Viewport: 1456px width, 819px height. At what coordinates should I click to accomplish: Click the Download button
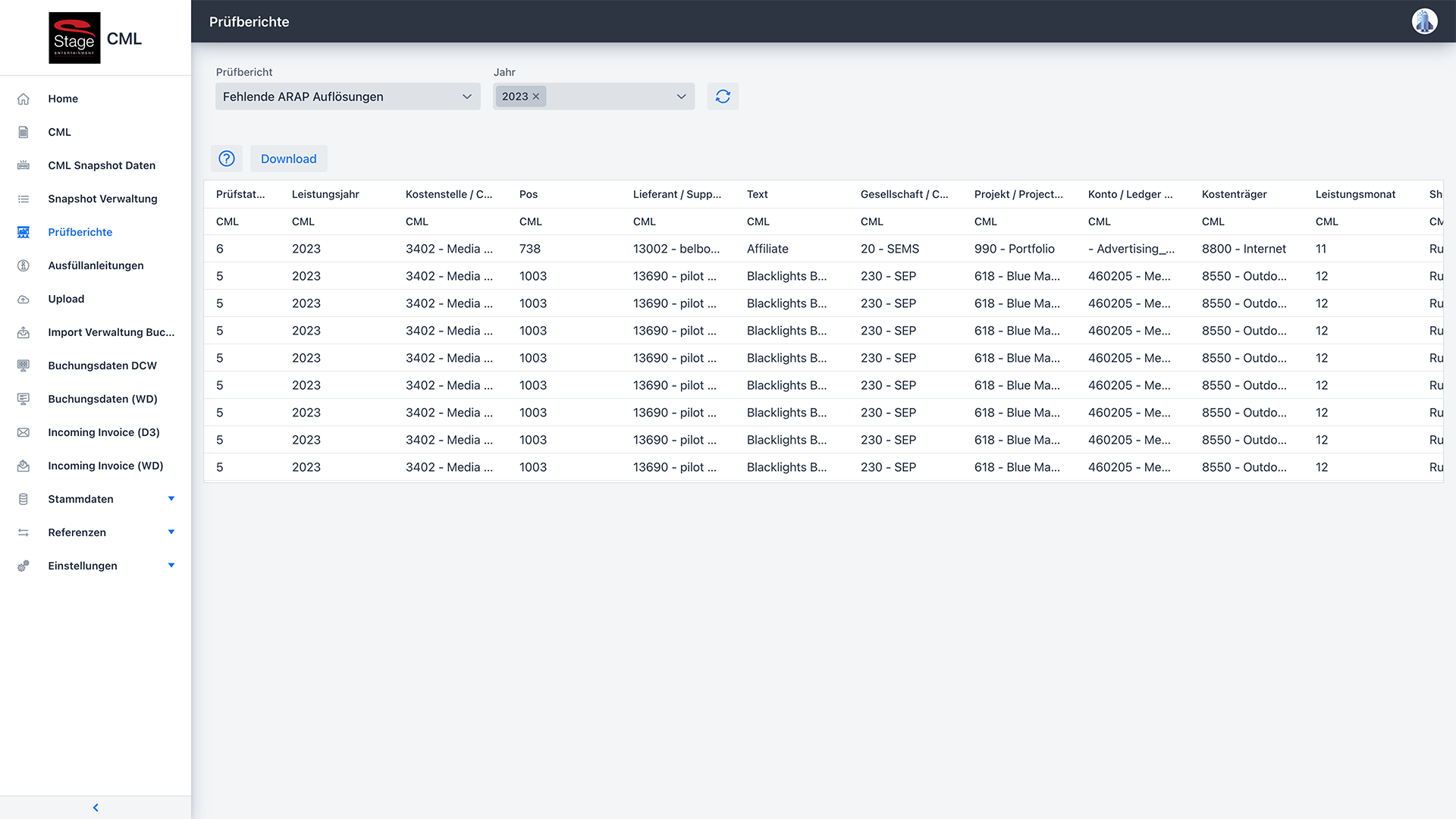click(288, 158)
